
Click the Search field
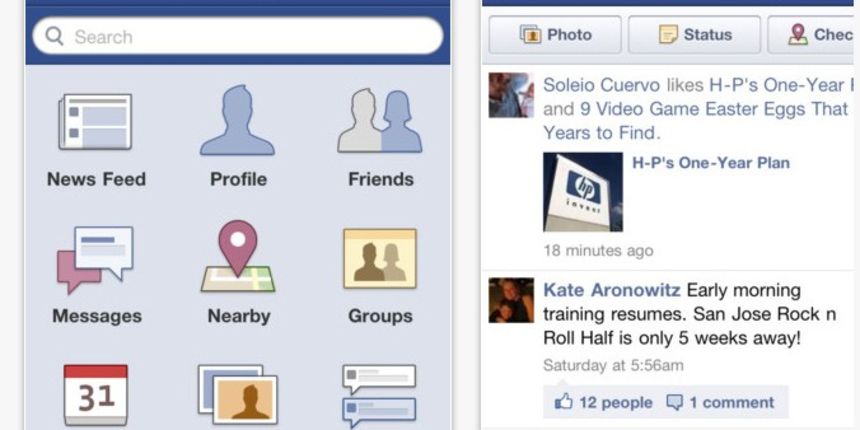[237, 36]
